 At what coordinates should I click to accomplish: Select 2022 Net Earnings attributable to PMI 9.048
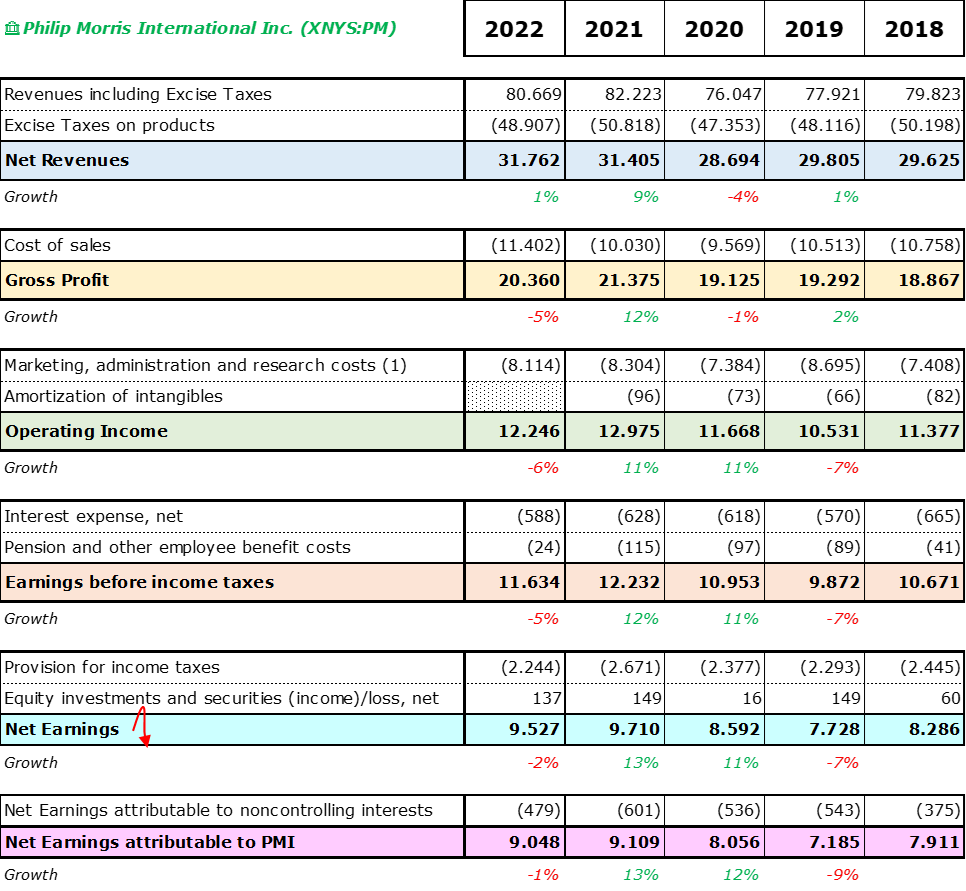(x=534, y=842)
